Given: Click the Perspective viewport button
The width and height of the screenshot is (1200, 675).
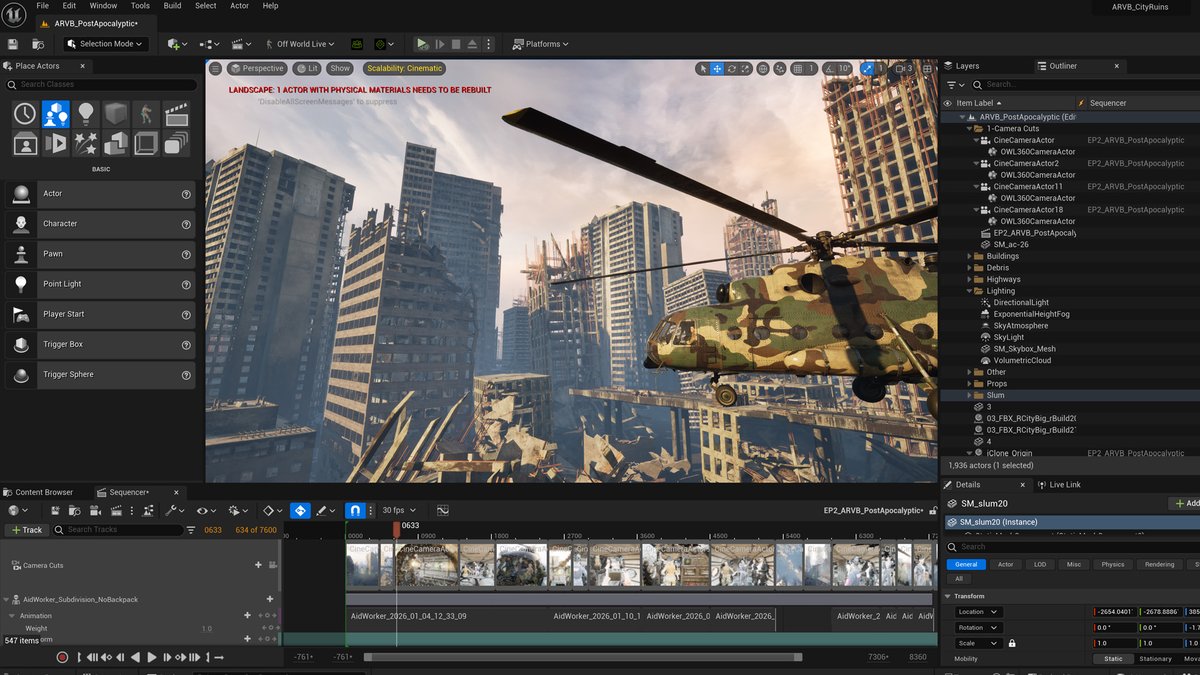Looking at the screenshot, I should tap(257, 69).
